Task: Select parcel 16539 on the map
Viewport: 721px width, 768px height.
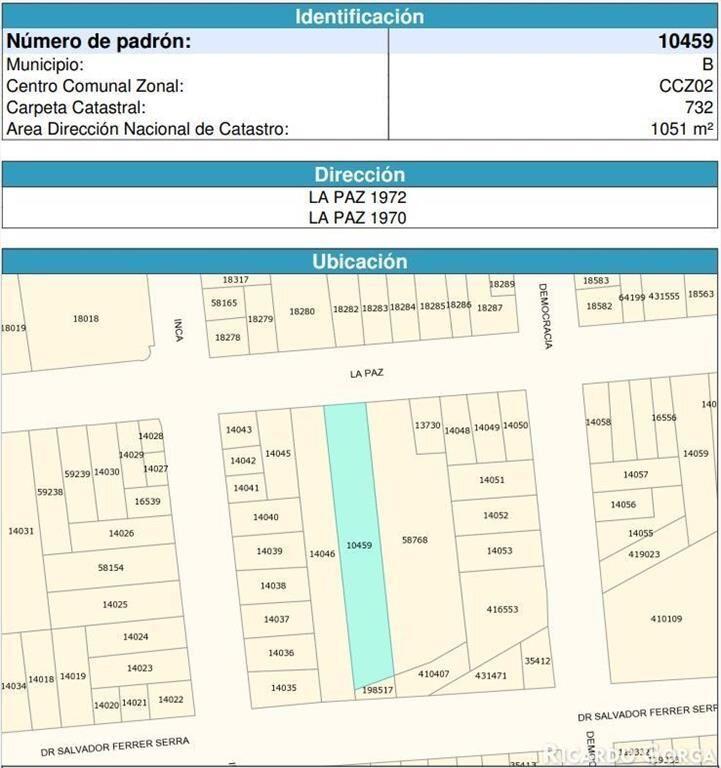Action: (147, 501)
